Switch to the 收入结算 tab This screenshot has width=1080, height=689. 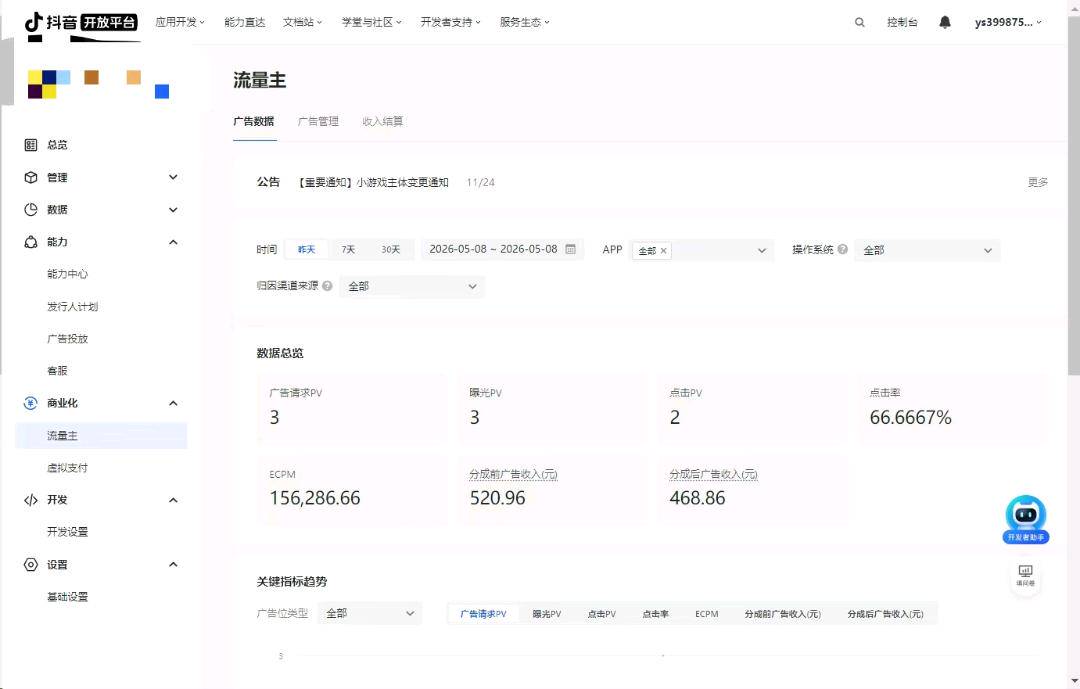[x=382, y=121]
